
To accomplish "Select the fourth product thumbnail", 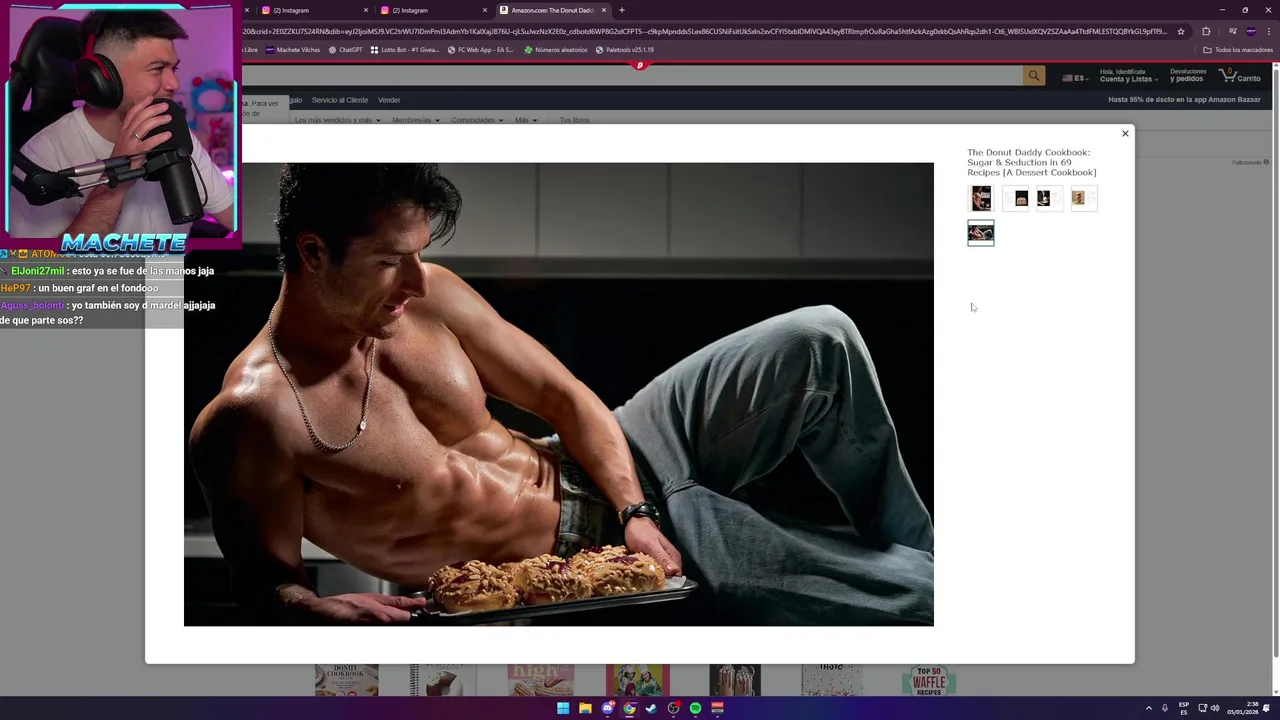I will pyautogui.click(x=1083, y=198).
